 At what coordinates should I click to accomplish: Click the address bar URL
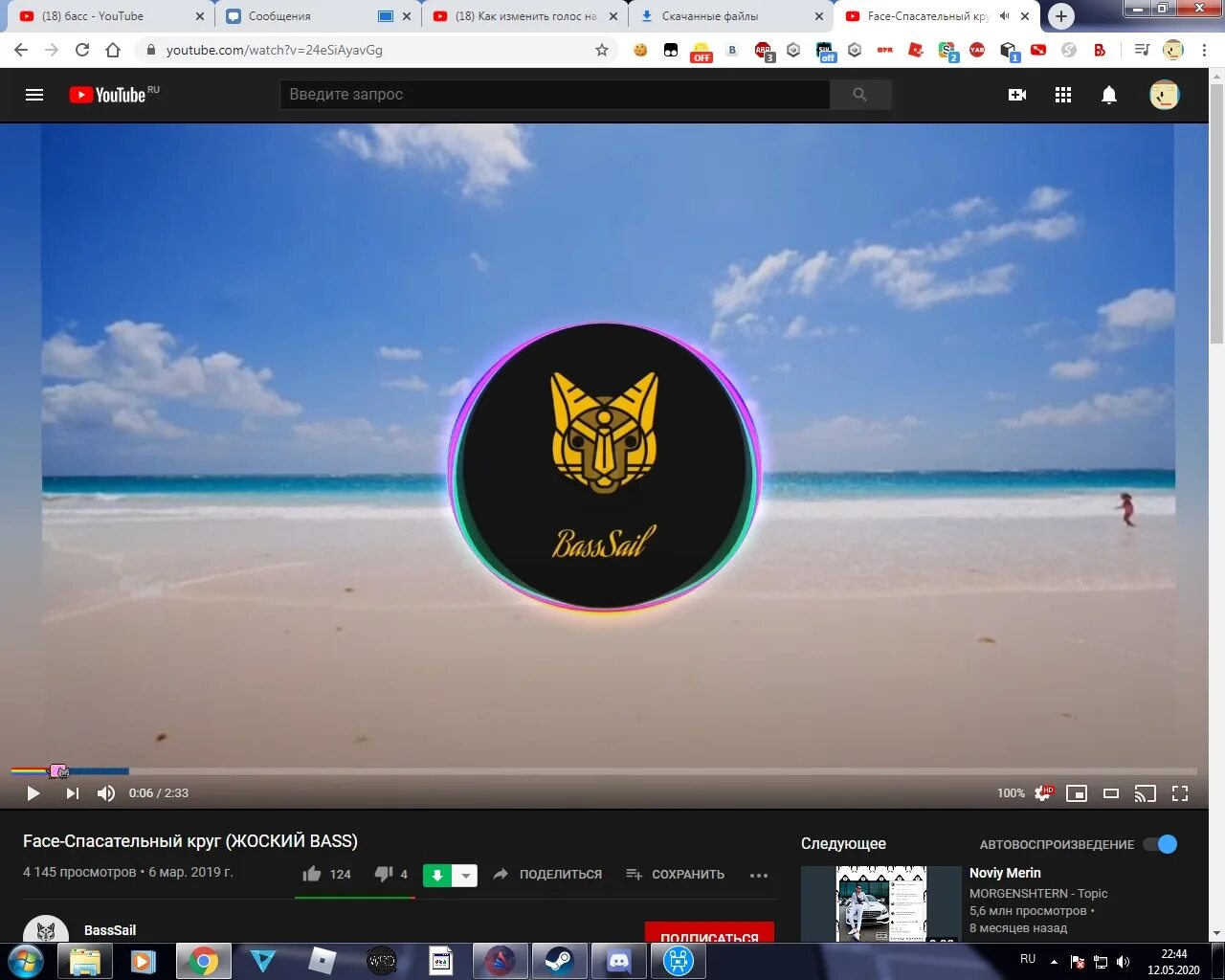click(275, 50)
